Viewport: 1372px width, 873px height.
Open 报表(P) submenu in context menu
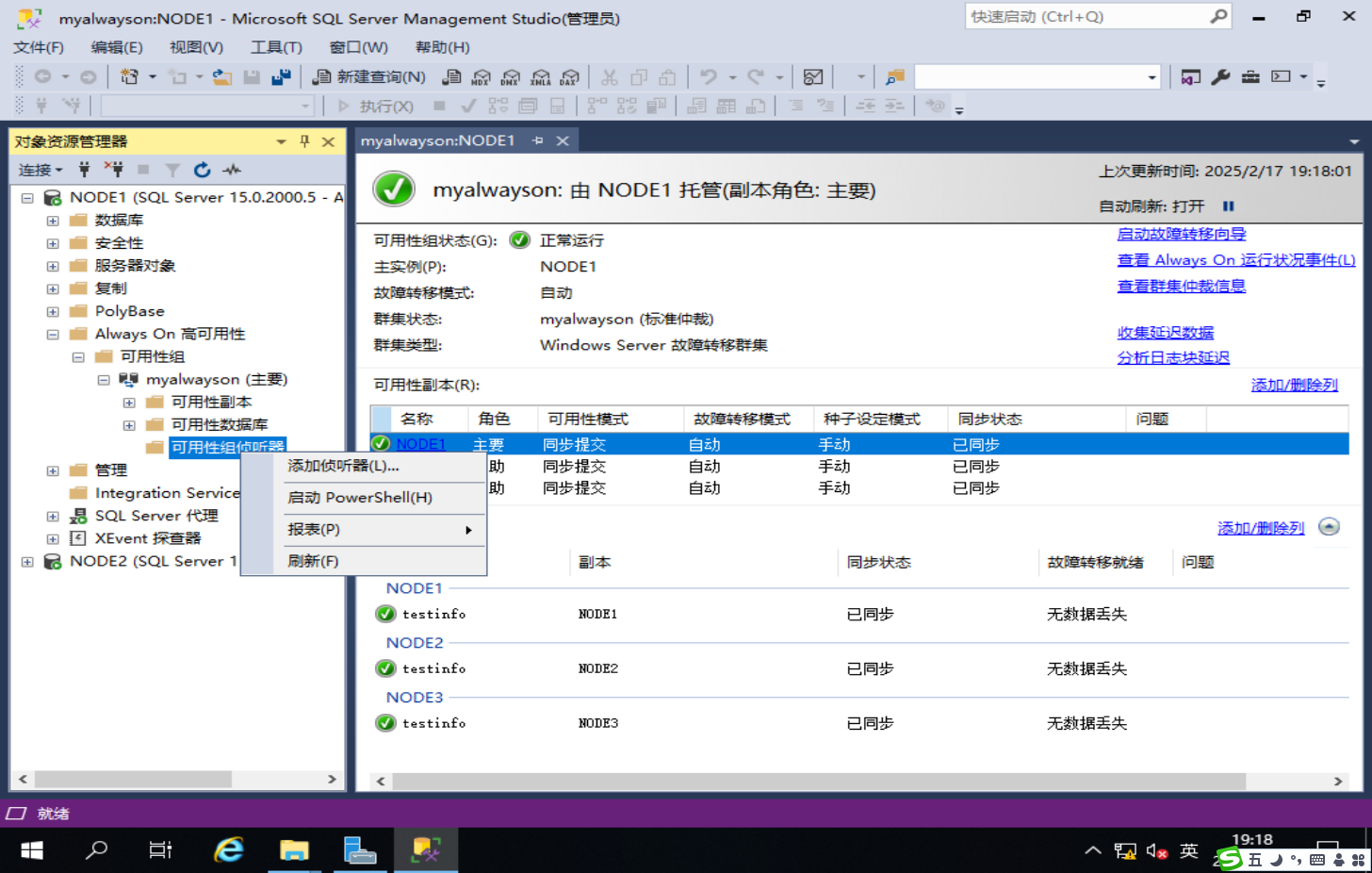364,530
